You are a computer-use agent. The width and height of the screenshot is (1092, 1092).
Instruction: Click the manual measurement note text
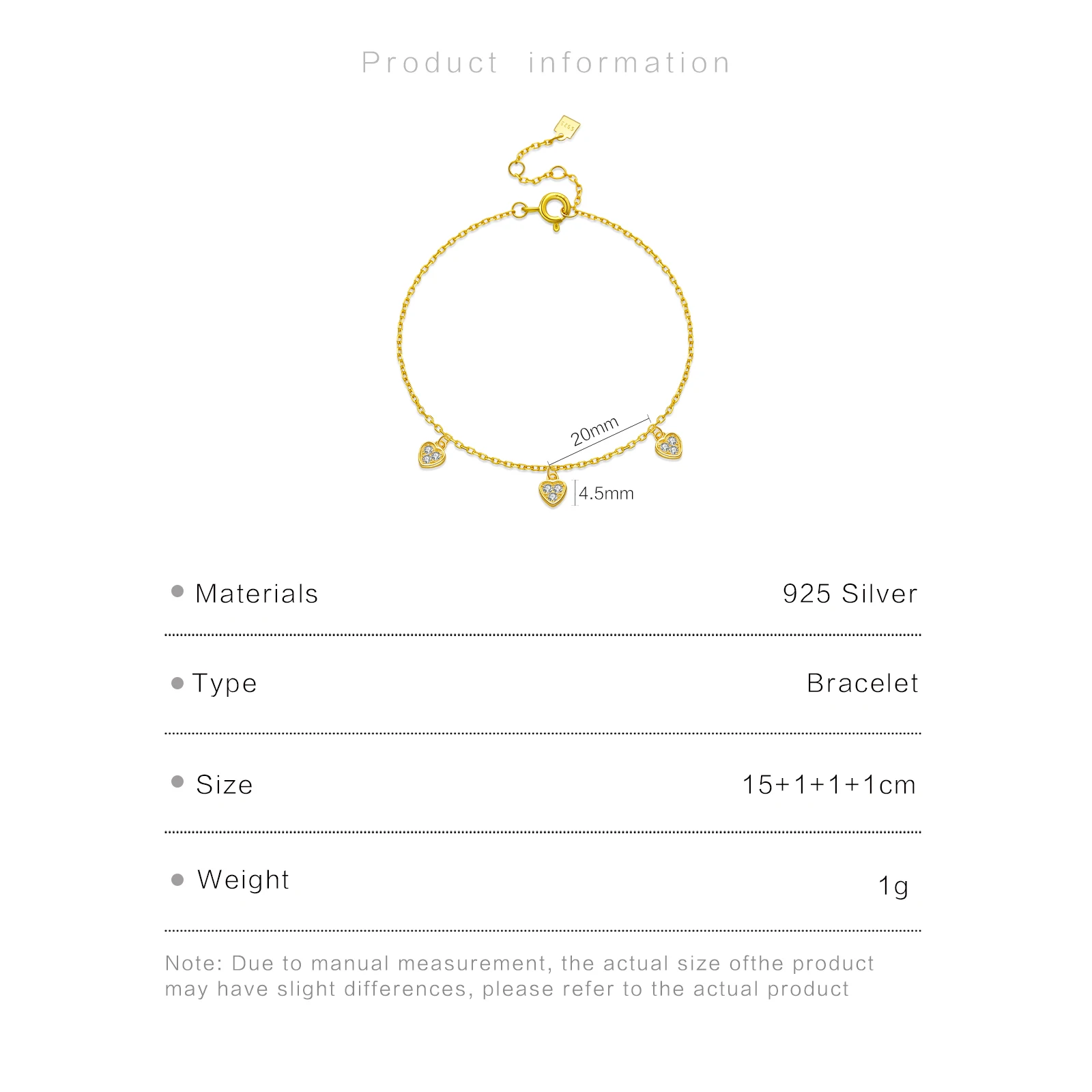tap(519, 976)
